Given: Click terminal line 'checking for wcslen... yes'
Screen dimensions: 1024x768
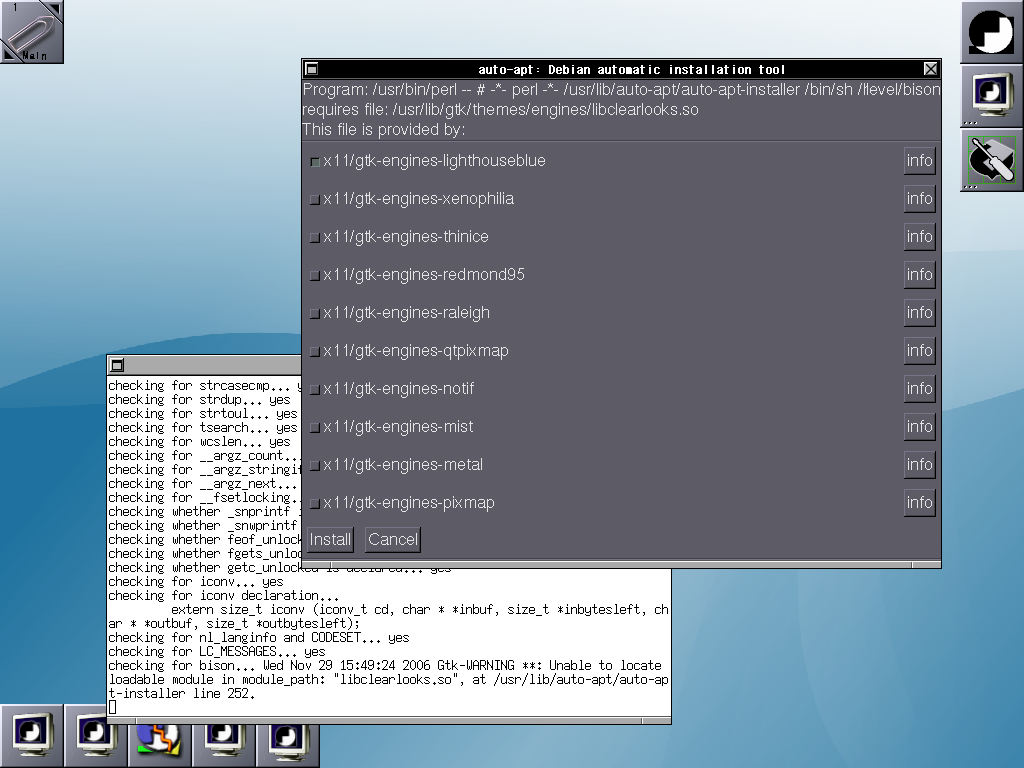Looking at the screenshot, I should (x=199, y=441).
